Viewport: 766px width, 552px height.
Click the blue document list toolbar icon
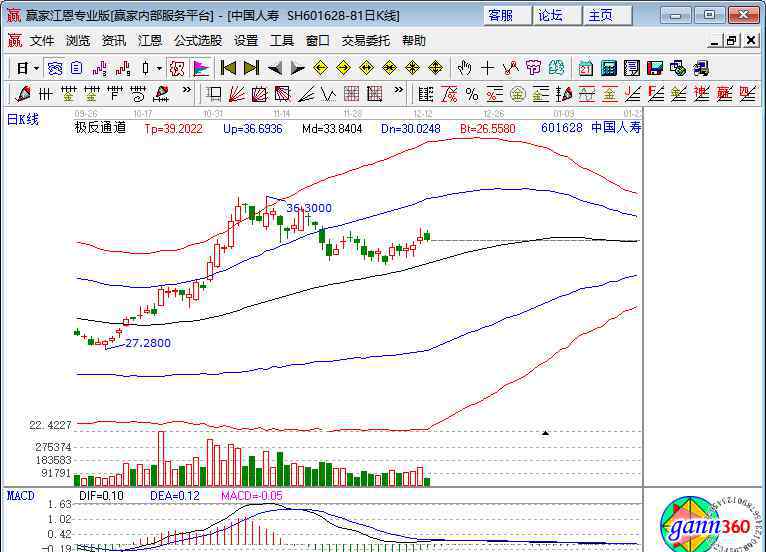pyautogui.click(x=77, y=68)
